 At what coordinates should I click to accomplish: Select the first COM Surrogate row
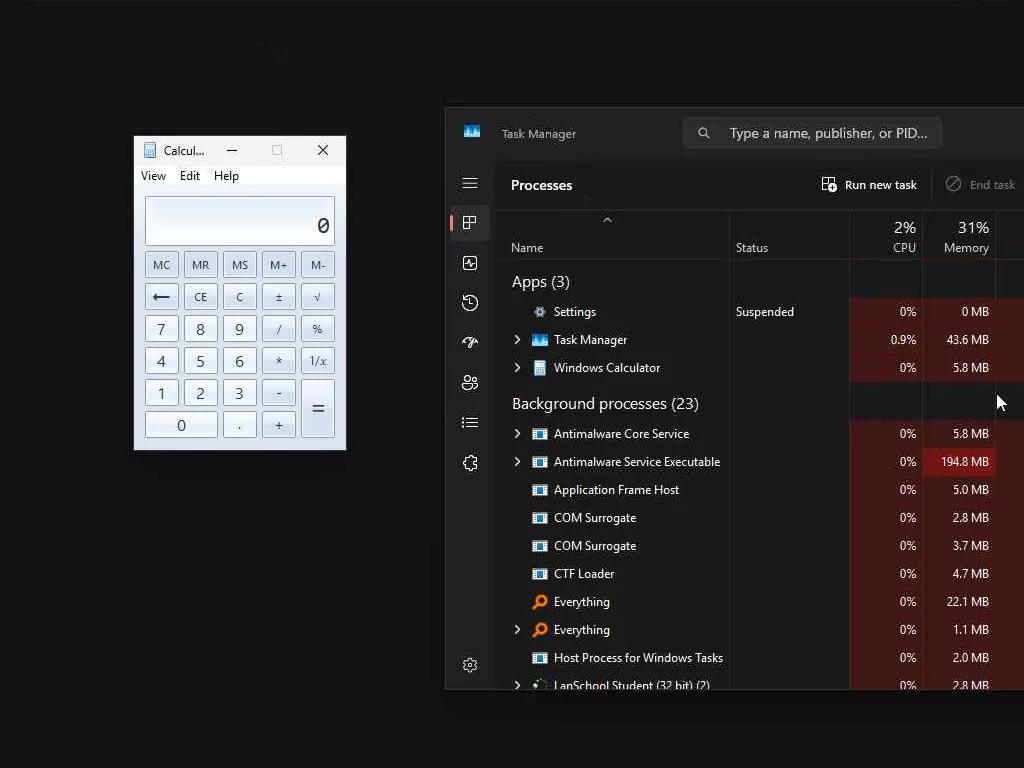tap(760, 518)
